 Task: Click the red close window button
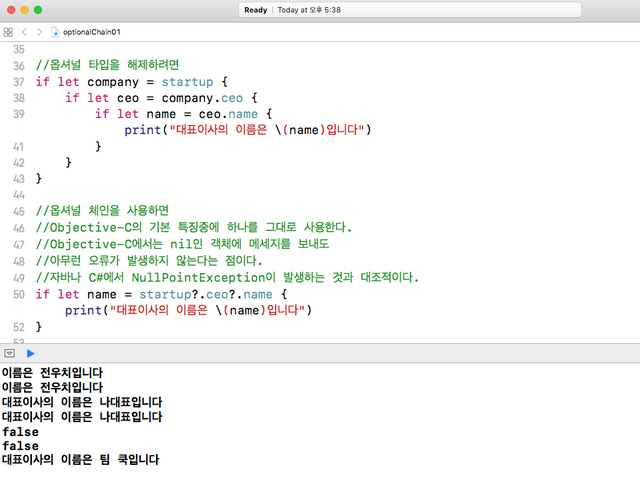pyautogui.click(x=11, y=10)
